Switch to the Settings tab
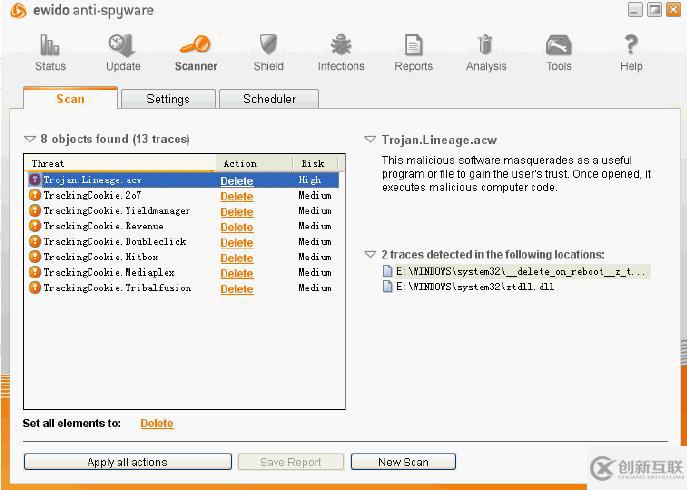687x490 pixels. [168, 99]
